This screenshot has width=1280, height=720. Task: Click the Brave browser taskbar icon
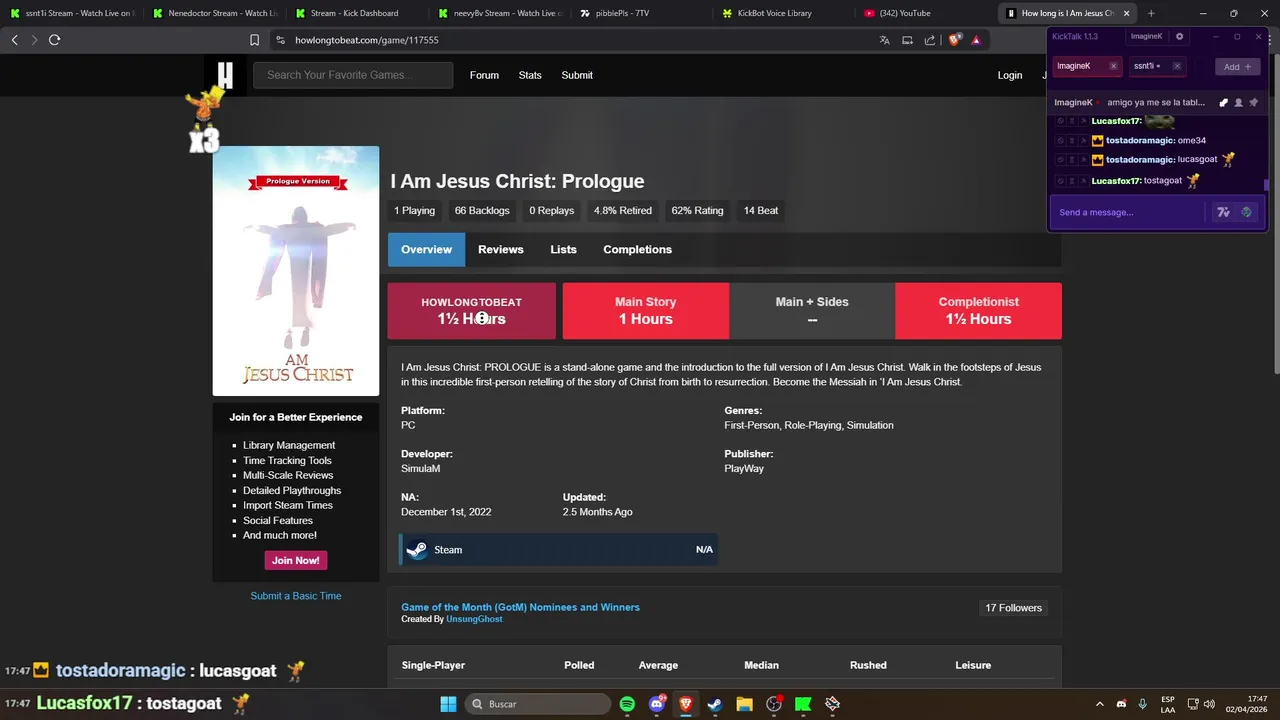click(686, 704)
